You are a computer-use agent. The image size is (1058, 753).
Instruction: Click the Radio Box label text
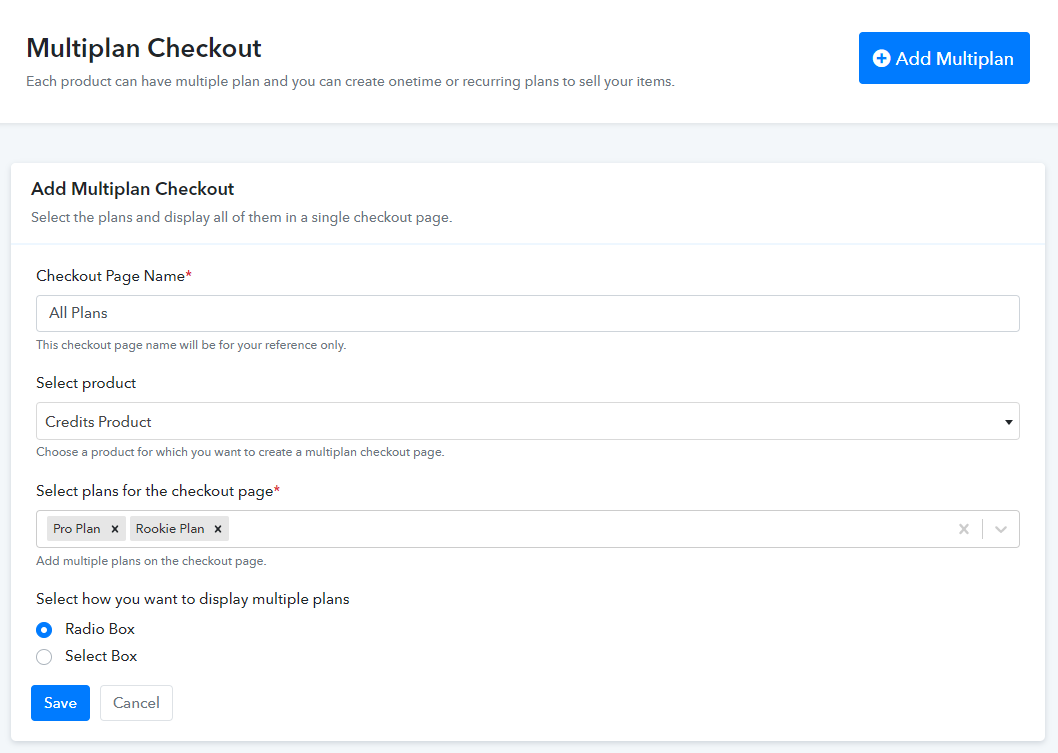pyautogui.click(x=100, y=629)
